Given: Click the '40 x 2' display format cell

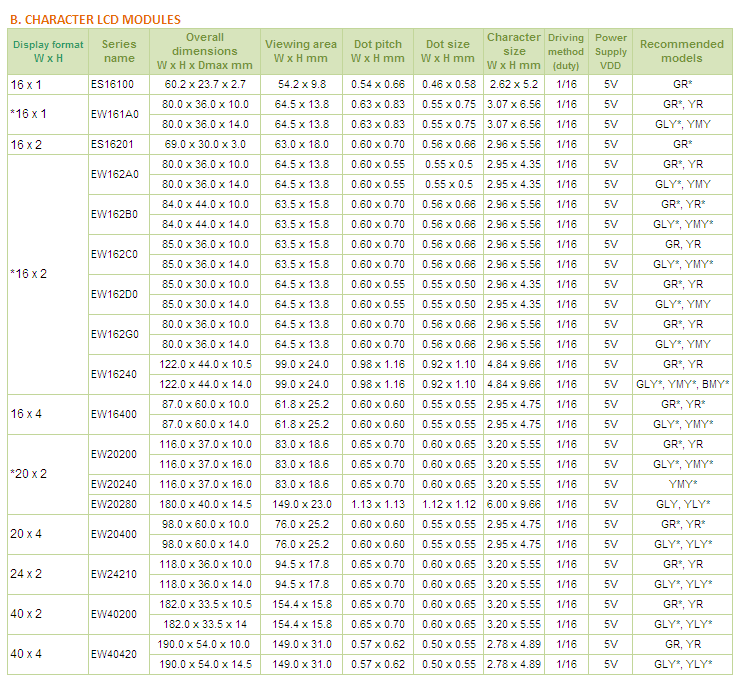Looking at the screenshot, I should point(48,614).
